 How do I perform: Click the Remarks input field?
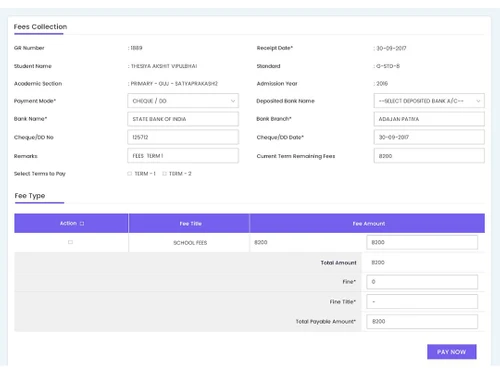(x=183, y=156)
